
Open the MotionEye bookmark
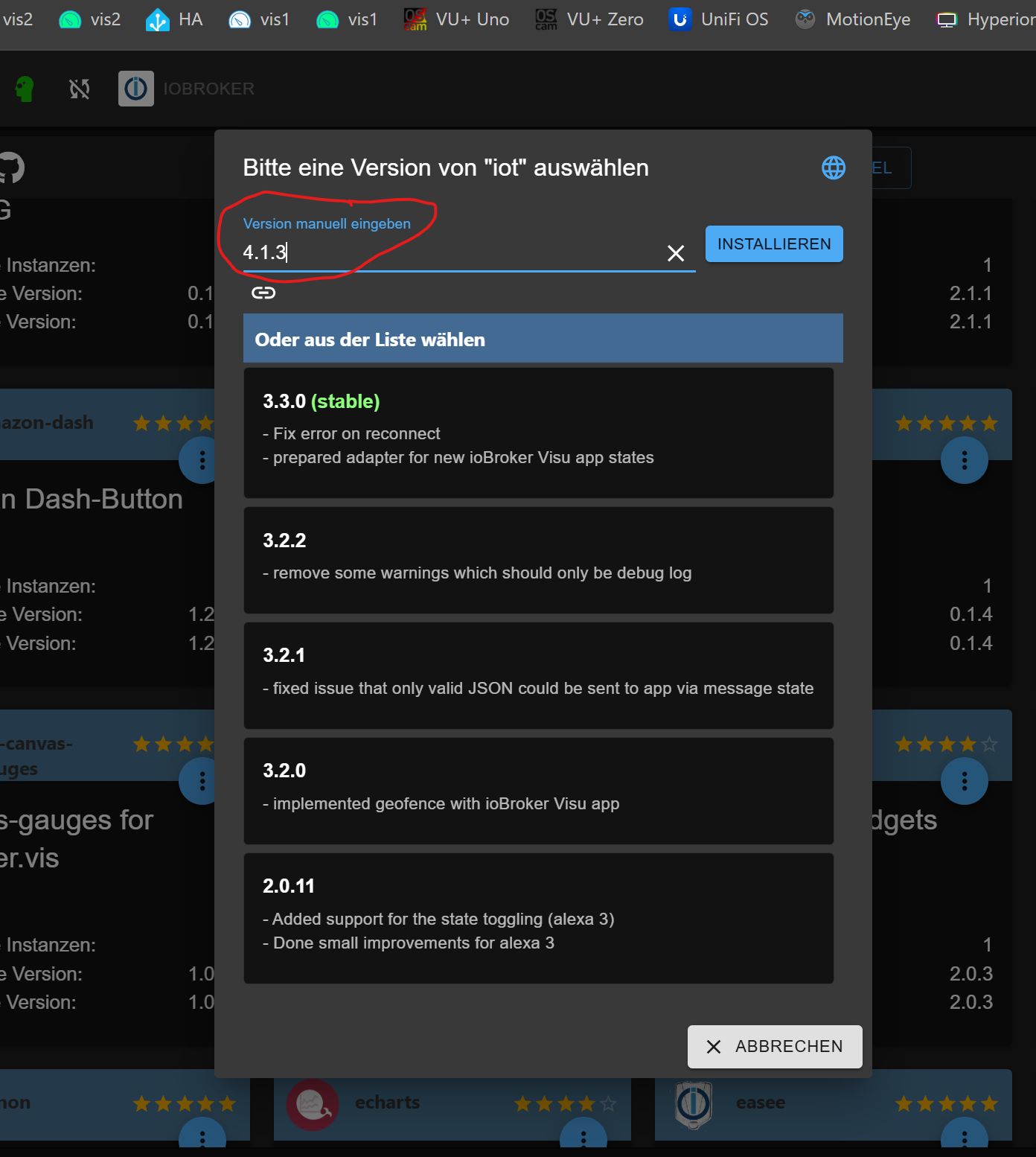click(852, 19)
